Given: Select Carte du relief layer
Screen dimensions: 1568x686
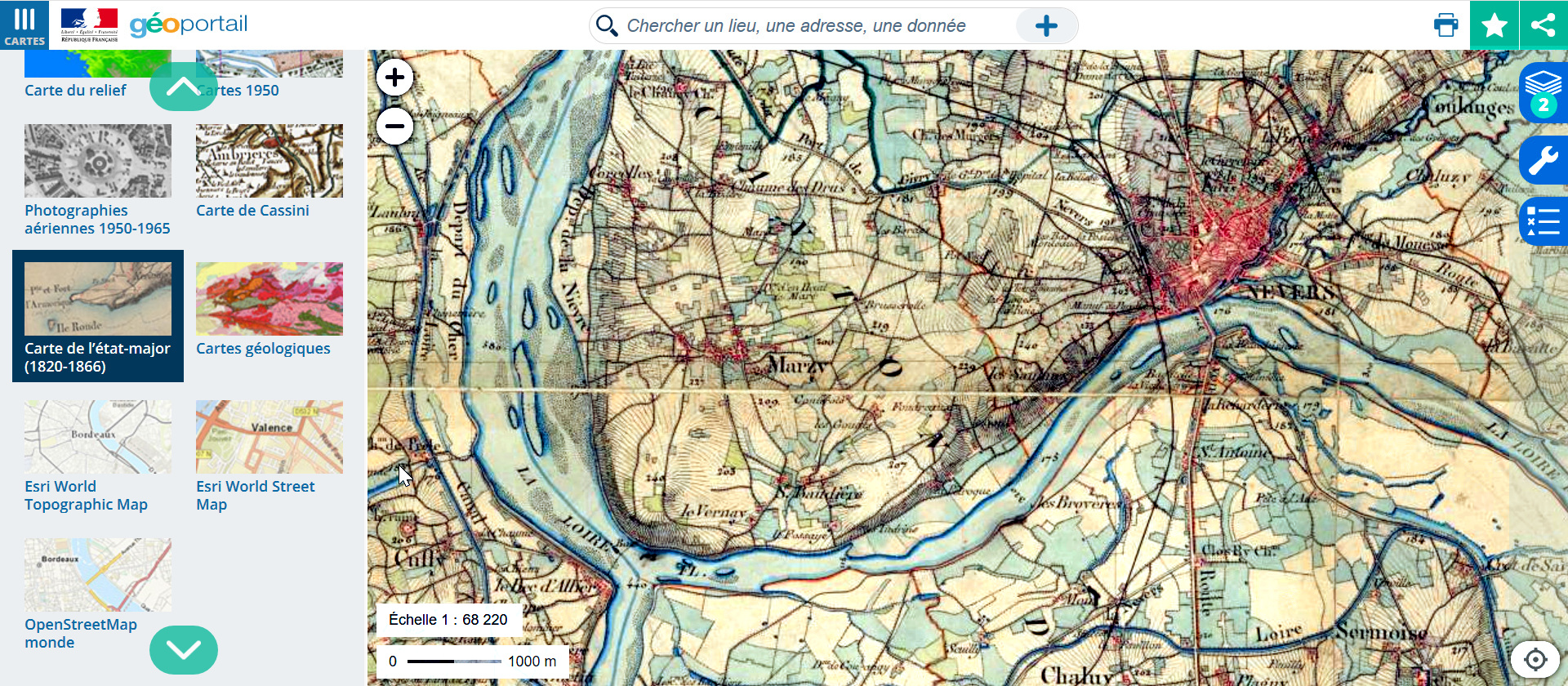Looking at the screenshot, I should [75, 90].
